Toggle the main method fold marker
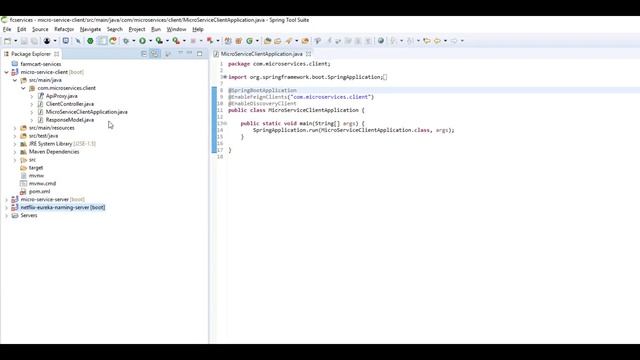640x360 pixels. click(224, 123)
